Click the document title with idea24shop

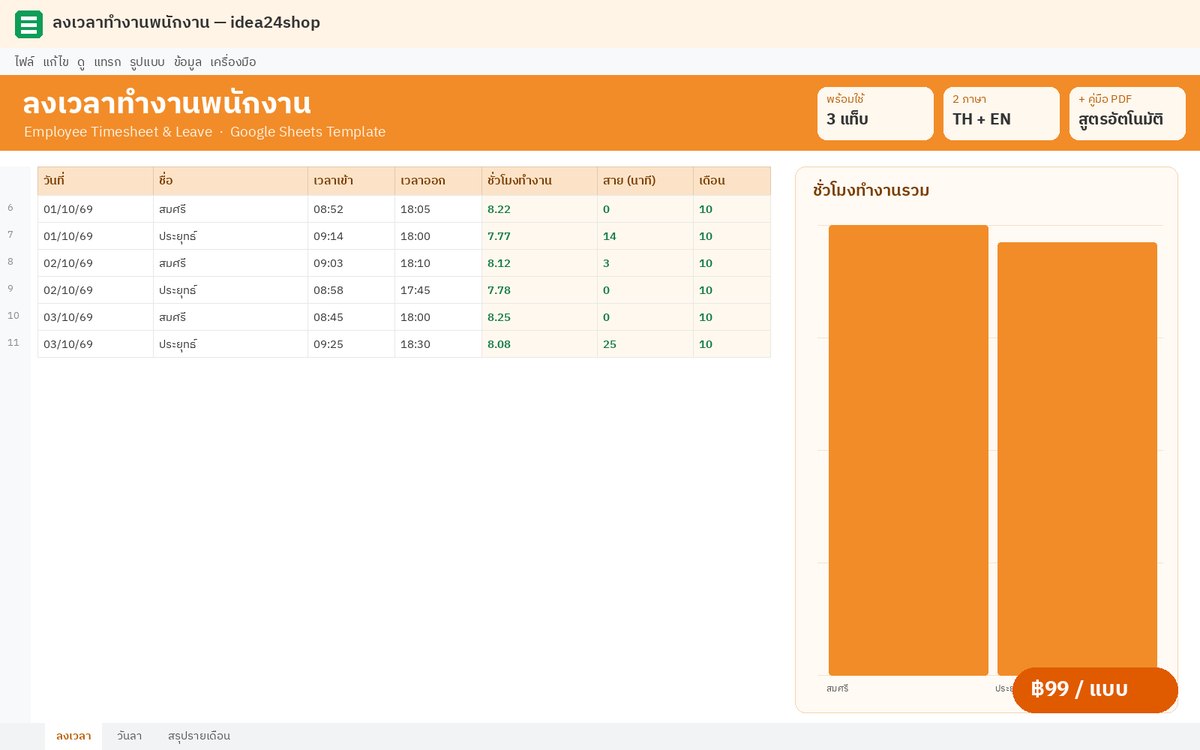[186, 23]
